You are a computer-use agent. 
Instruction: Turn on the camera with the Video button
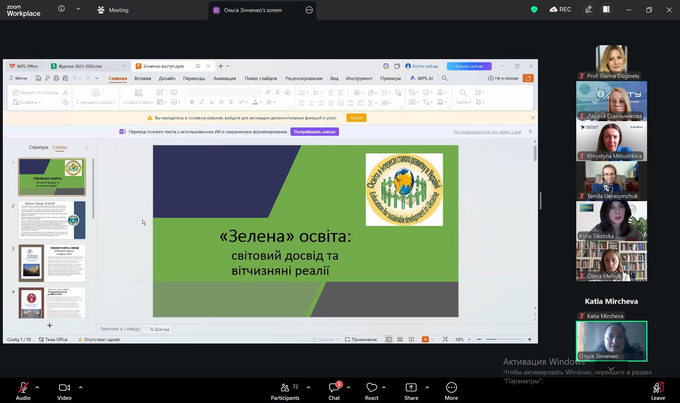point(64,388)
